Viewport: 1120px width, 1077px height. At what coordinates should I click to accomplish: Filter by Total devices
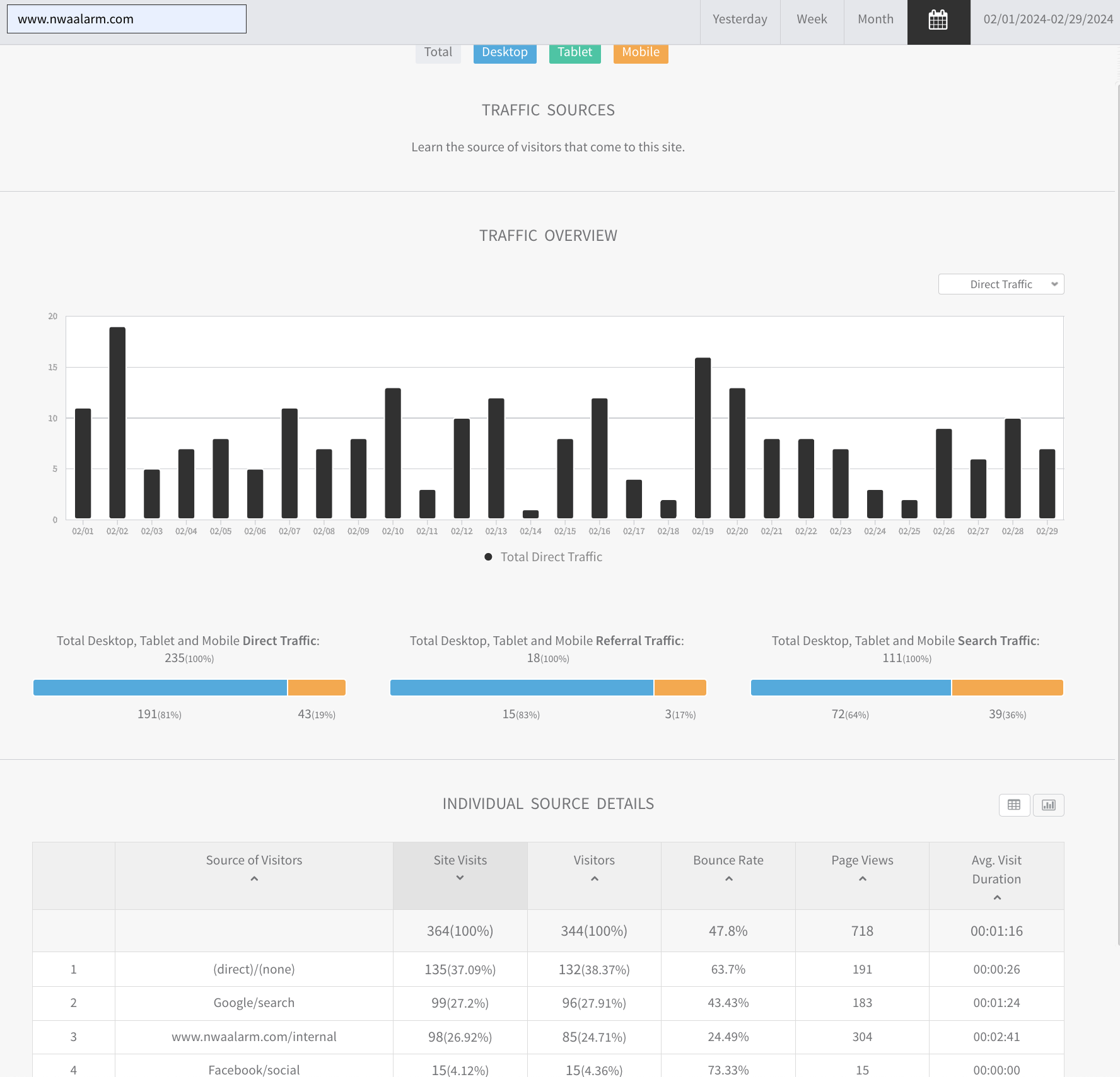point(438,53)
